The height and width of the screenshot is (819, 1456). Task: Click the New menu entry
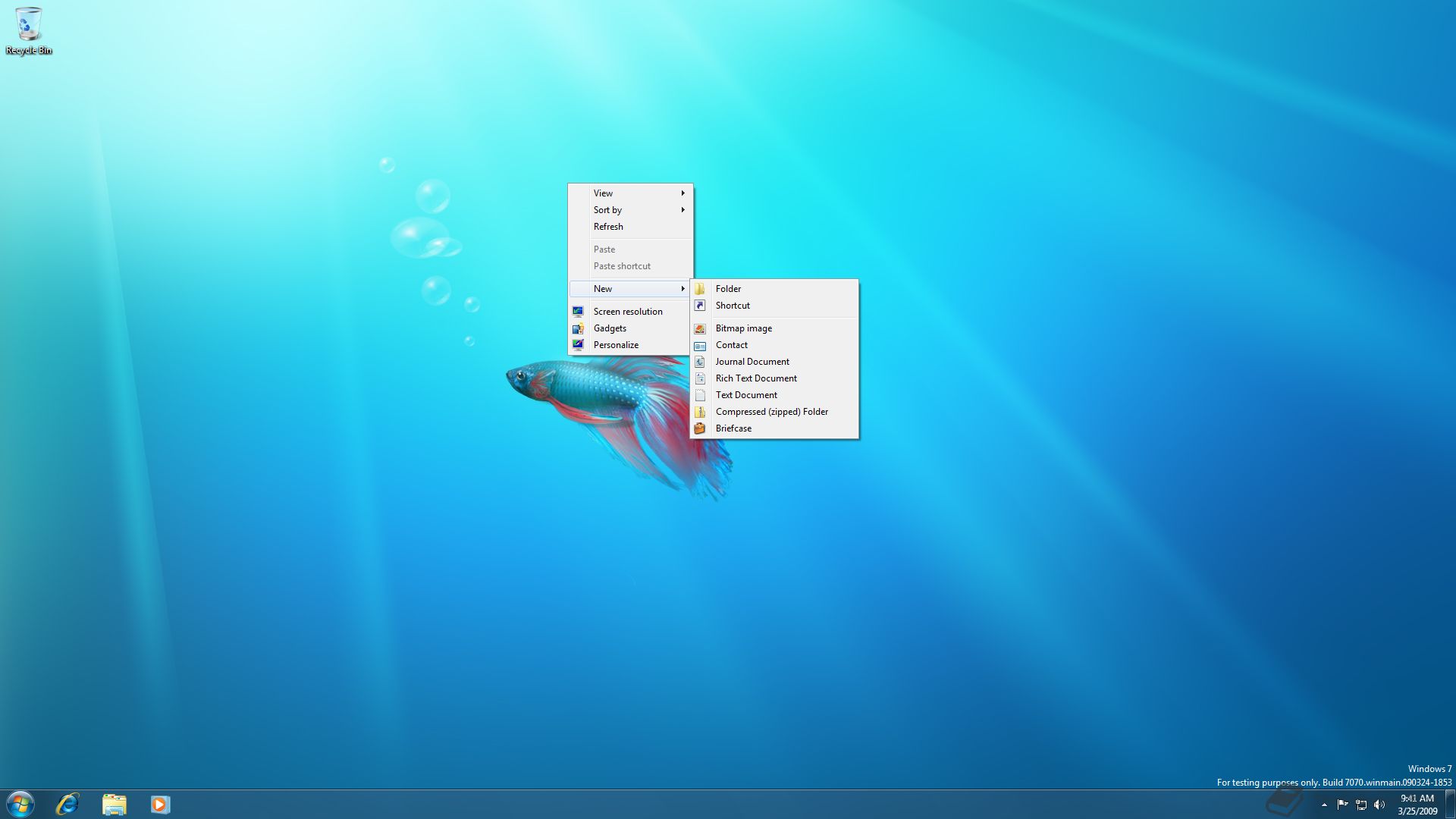click(630, 289)
